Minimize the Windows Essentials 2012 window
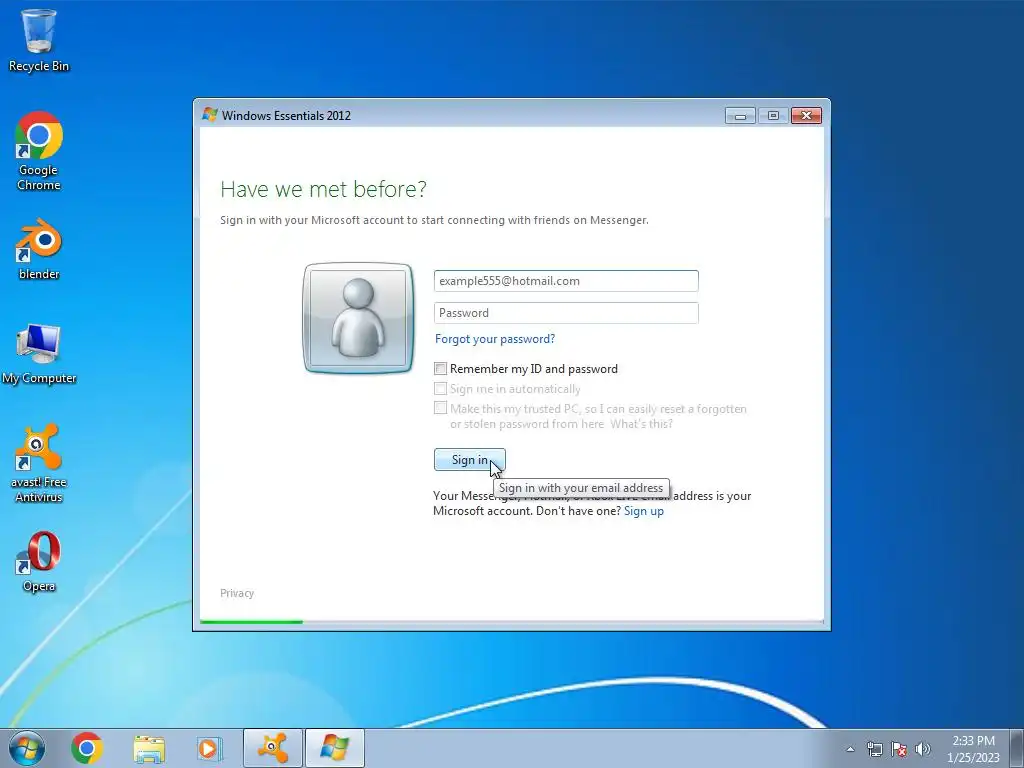The width and height of the screenshot is (1024, 768). pyautogui.click(x=740, y=116)
